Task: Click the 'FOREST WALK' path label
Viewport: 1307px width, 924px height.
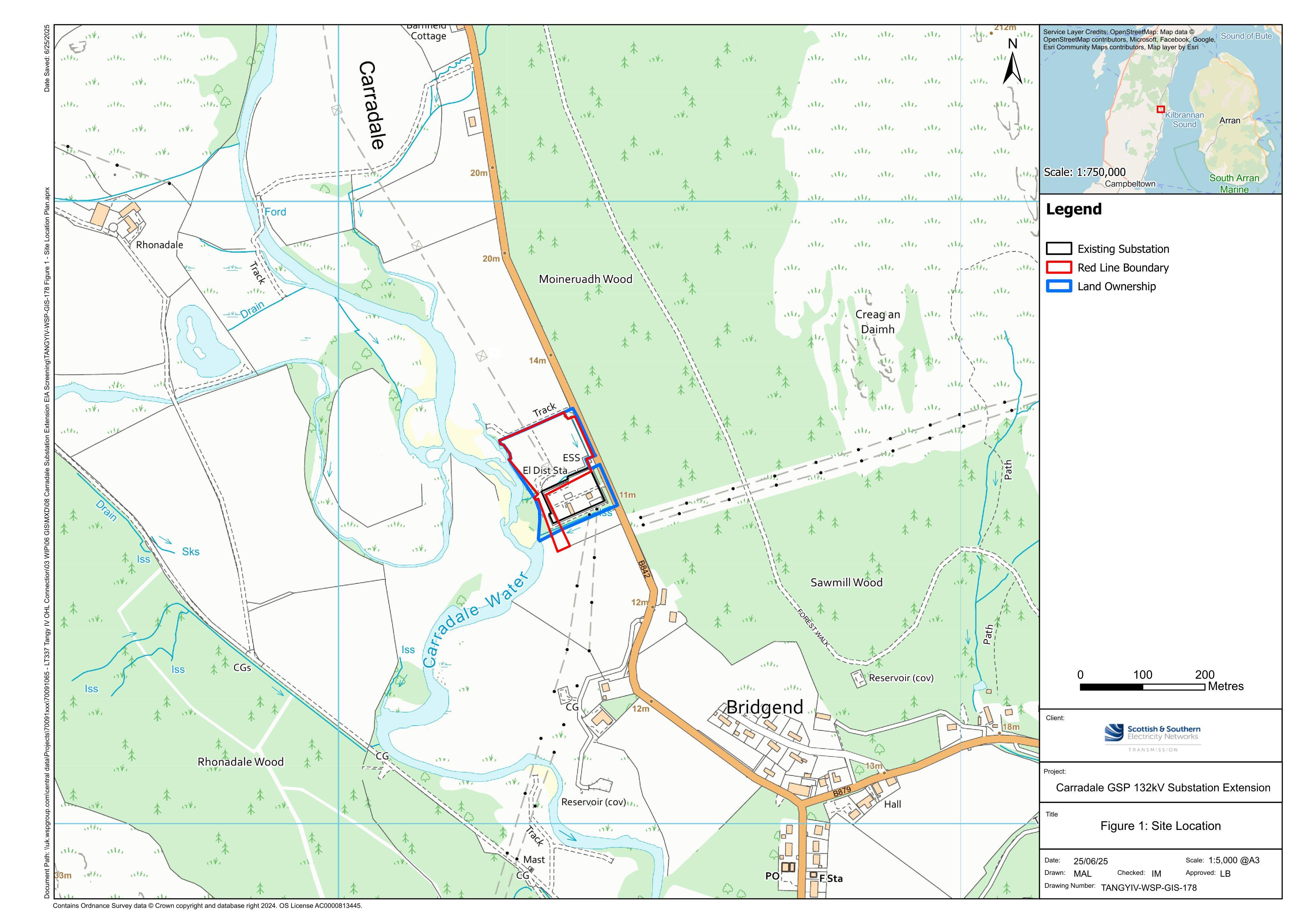Action: click(x=813, y=628)
